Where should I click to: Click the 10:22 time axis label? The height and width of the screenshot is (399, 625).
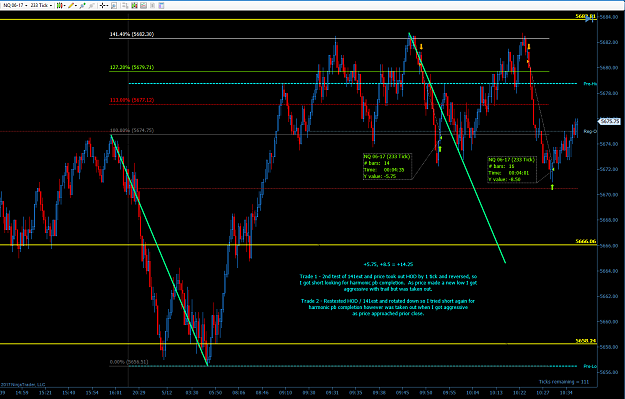(520, 393)
